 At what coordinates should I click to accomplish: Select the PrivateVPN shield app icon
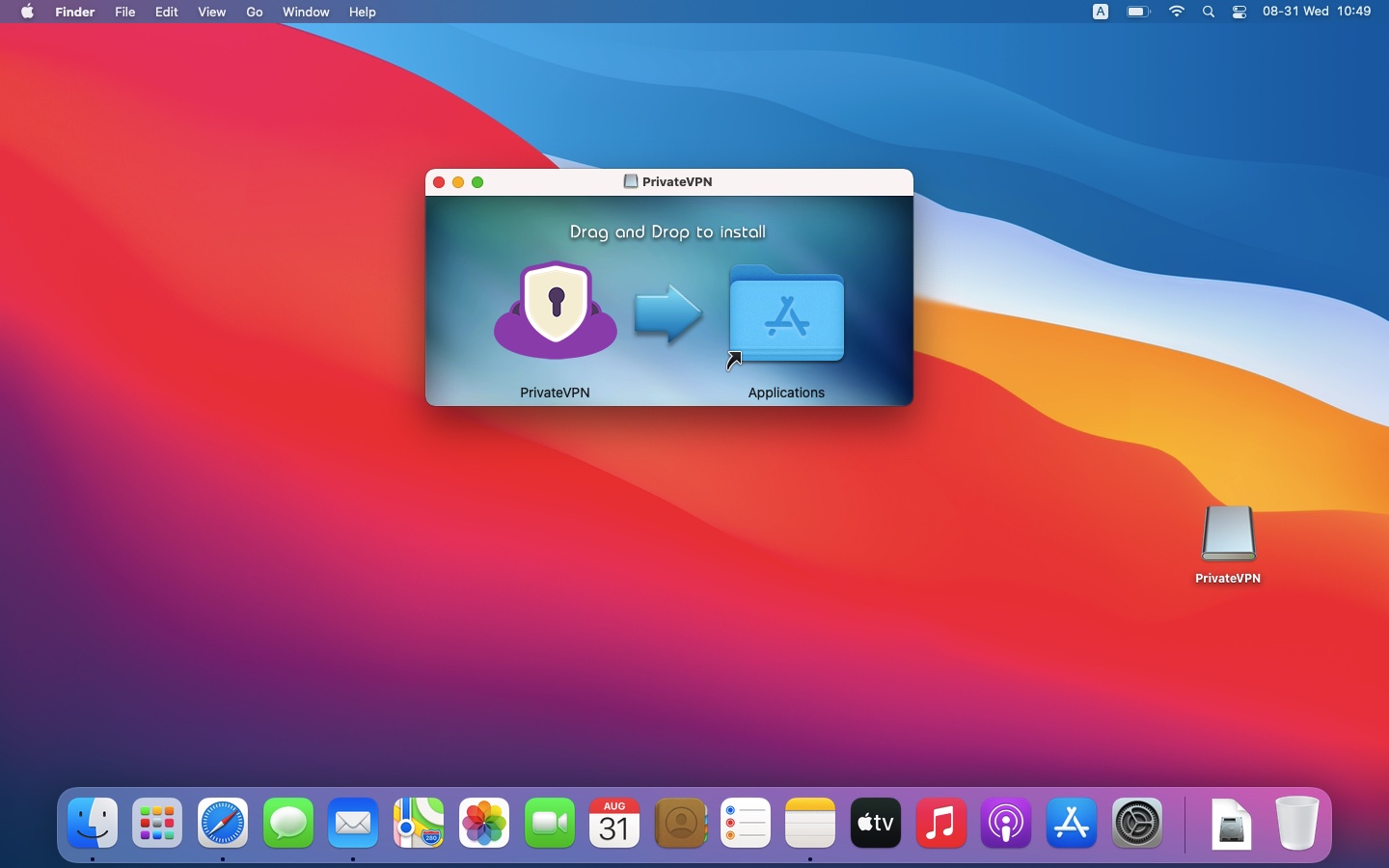[x=556, y=311]
